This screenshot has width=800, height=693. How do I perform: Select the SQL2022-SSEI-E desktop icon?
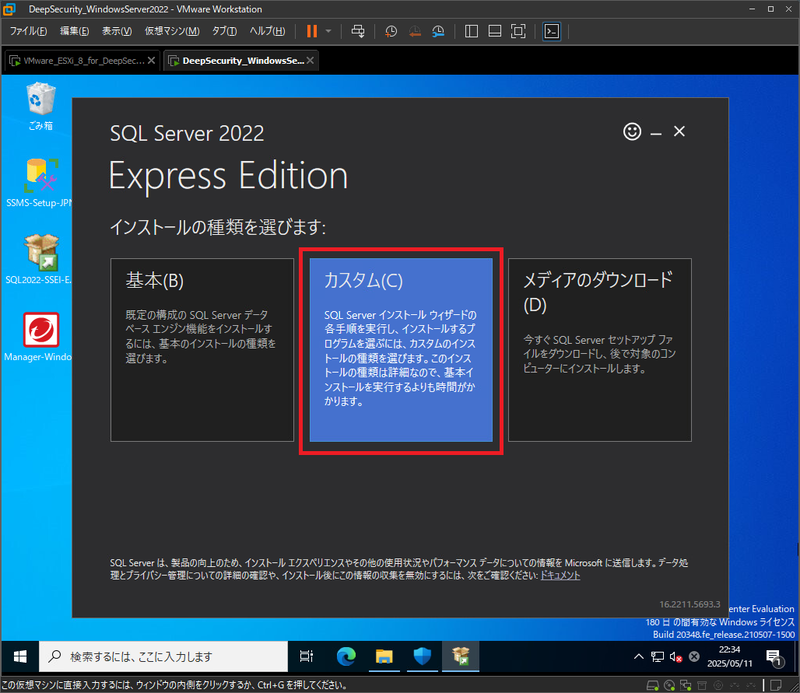tap(39, 260)
